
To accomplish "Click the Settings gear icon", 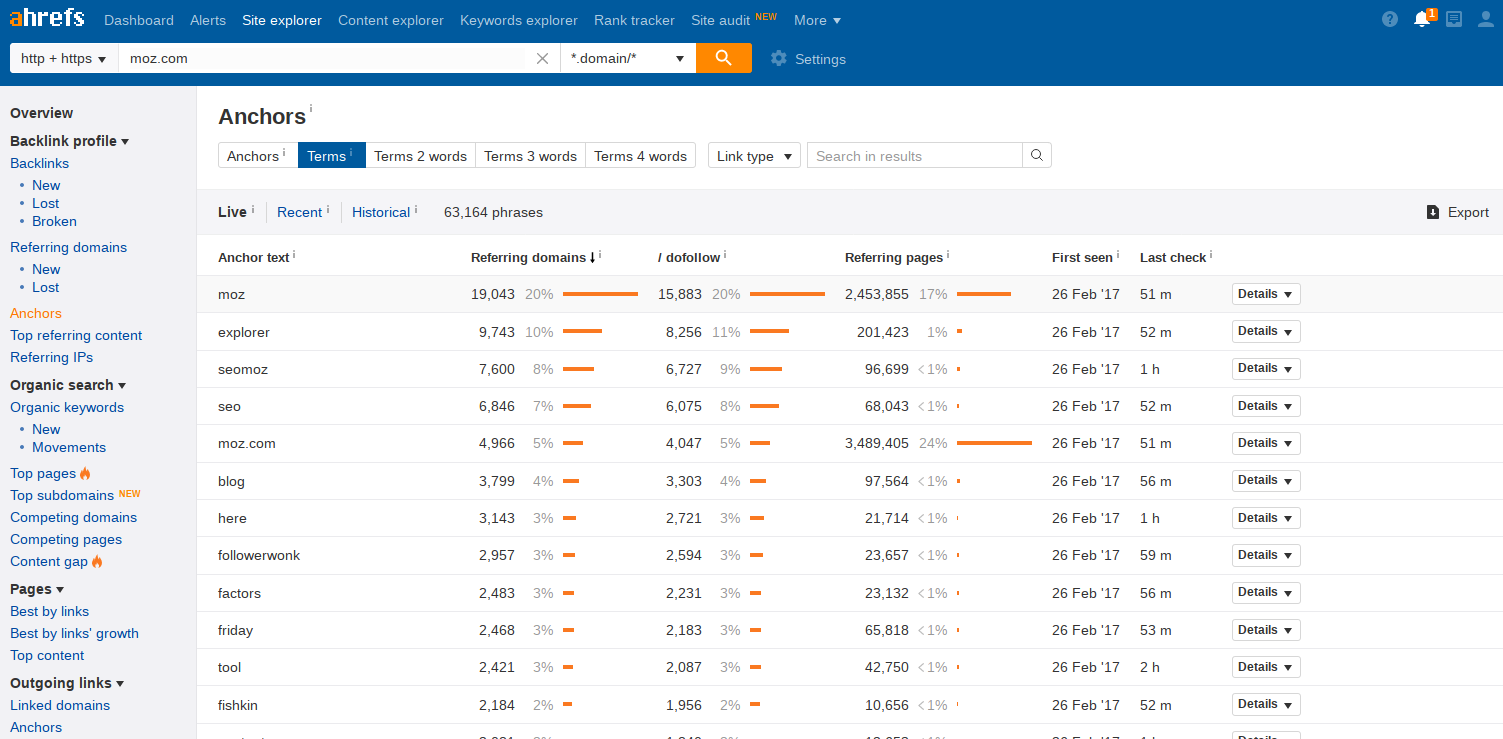I will point(779,59).
